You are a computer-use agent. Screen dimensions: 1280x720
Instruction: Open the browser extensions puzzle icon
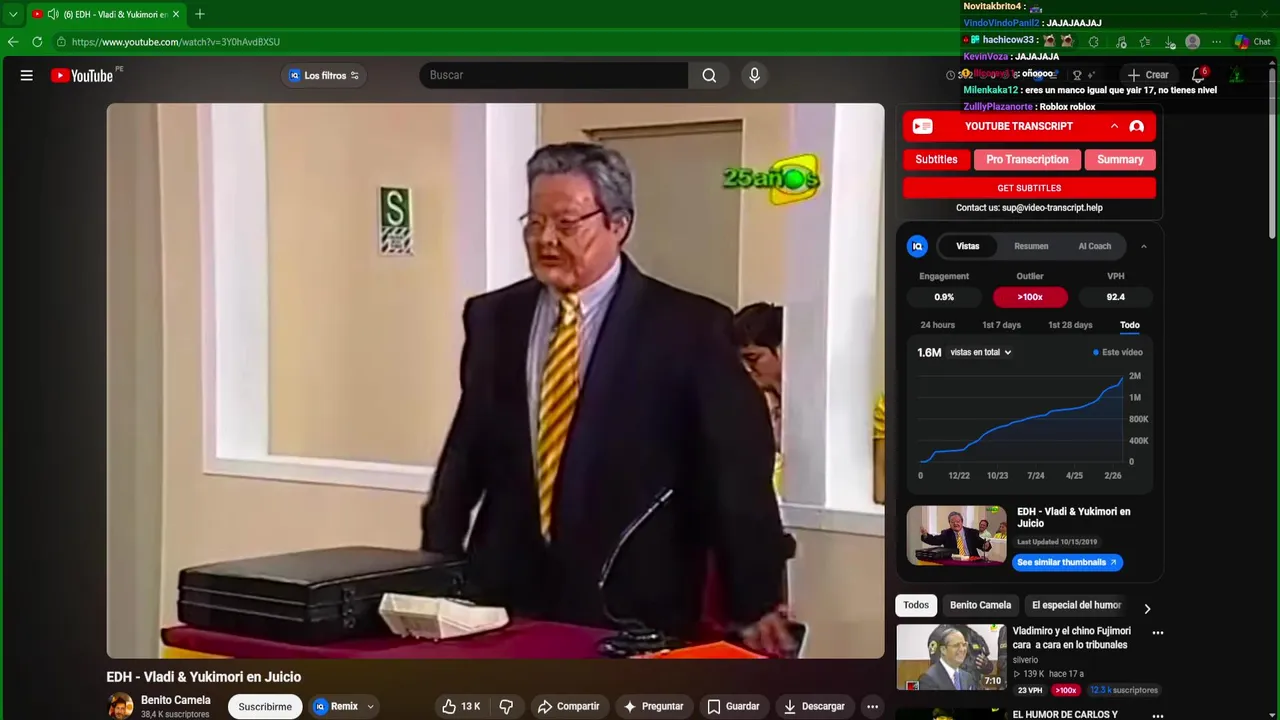pyautogui.click(x=1093, y=42)
